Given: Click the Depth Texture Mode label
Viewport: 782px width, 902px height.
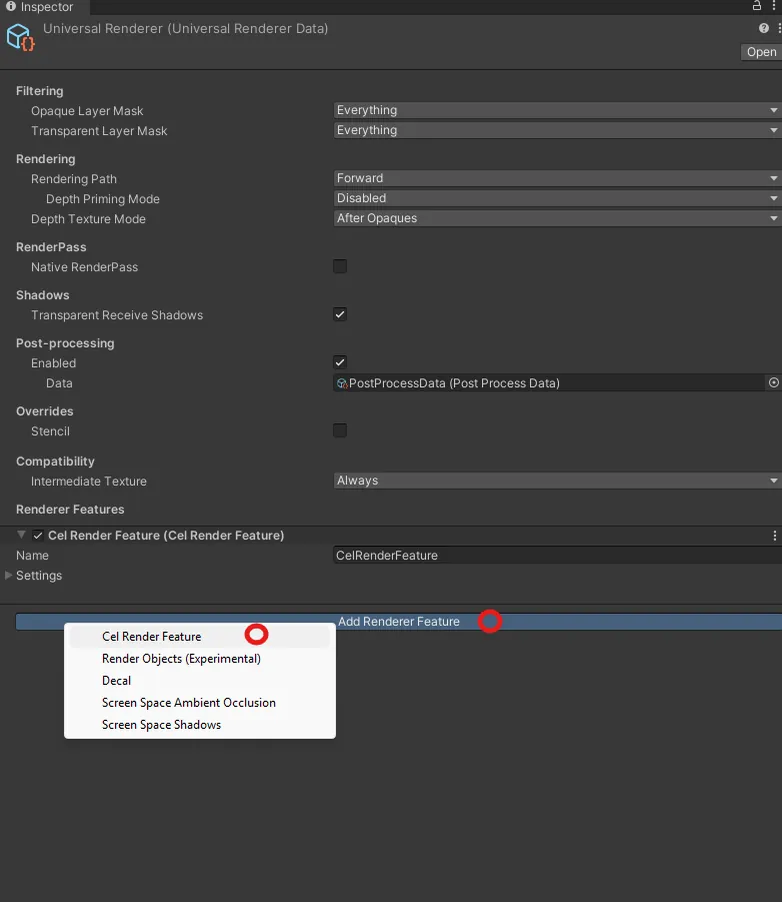Looking at the screenshot, I should click(x=88, y=219).
